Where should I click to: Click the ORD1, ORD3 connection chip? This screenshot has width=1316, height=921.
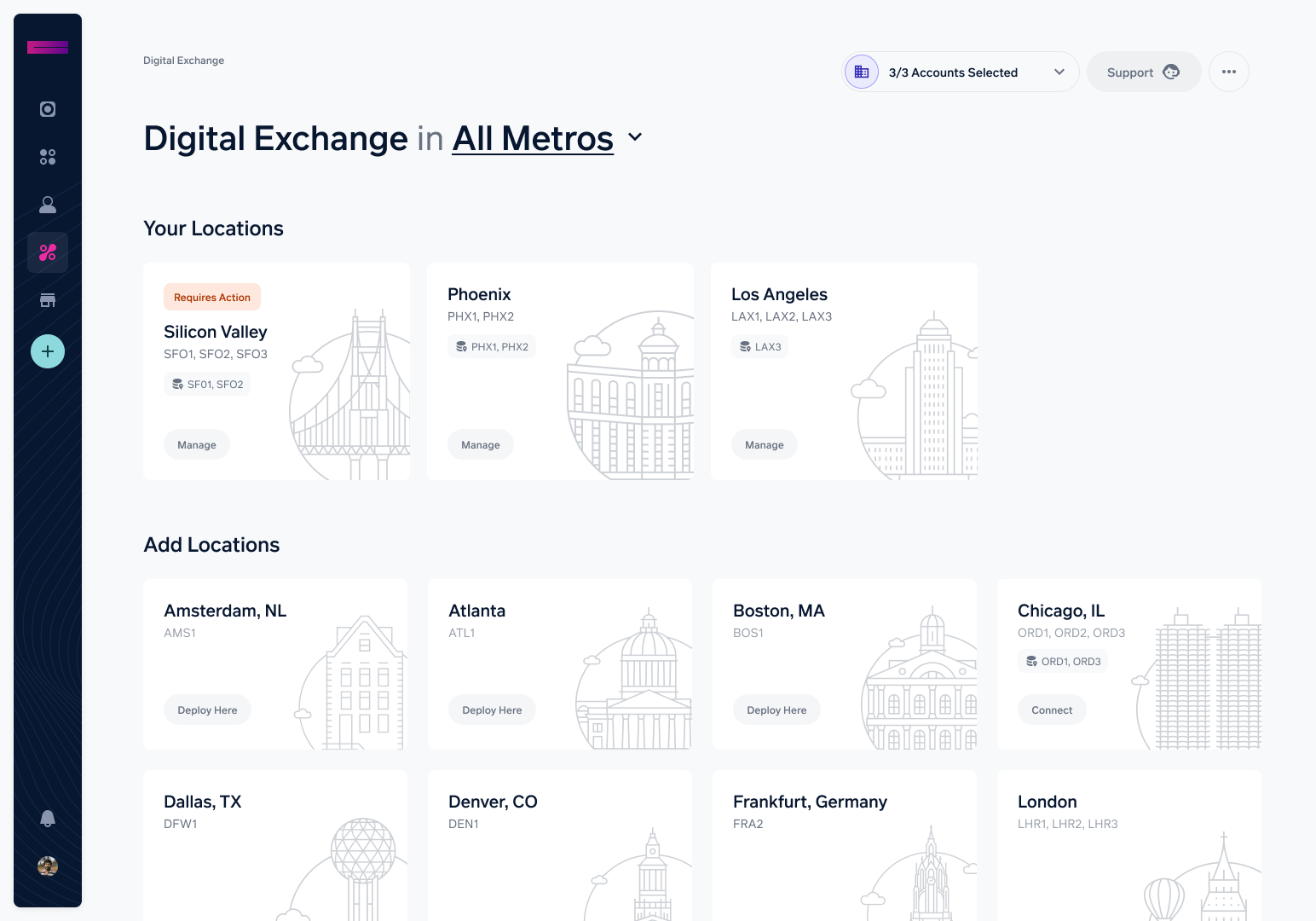1062,661
